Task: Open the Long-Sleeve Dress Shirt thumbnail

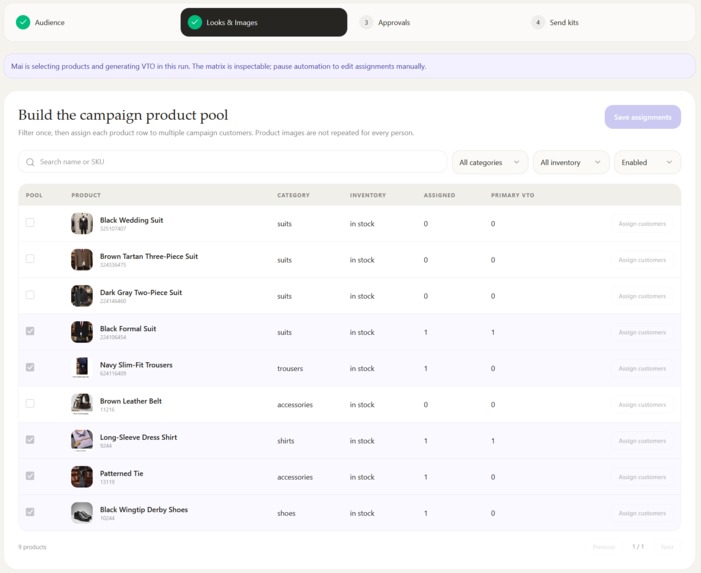Action: (82, 441)
